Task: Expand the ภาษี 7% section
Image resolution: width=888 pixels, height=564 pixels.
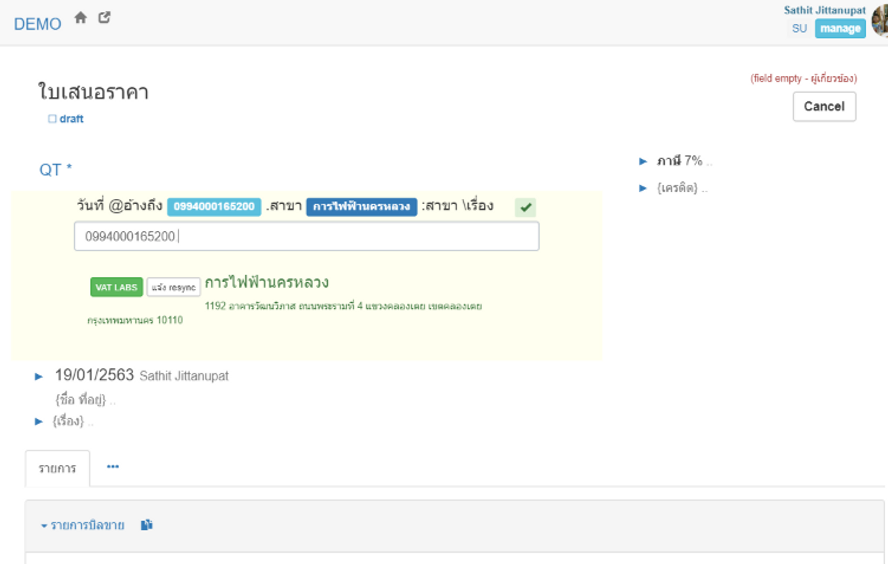Action: (x=644, y=161)
